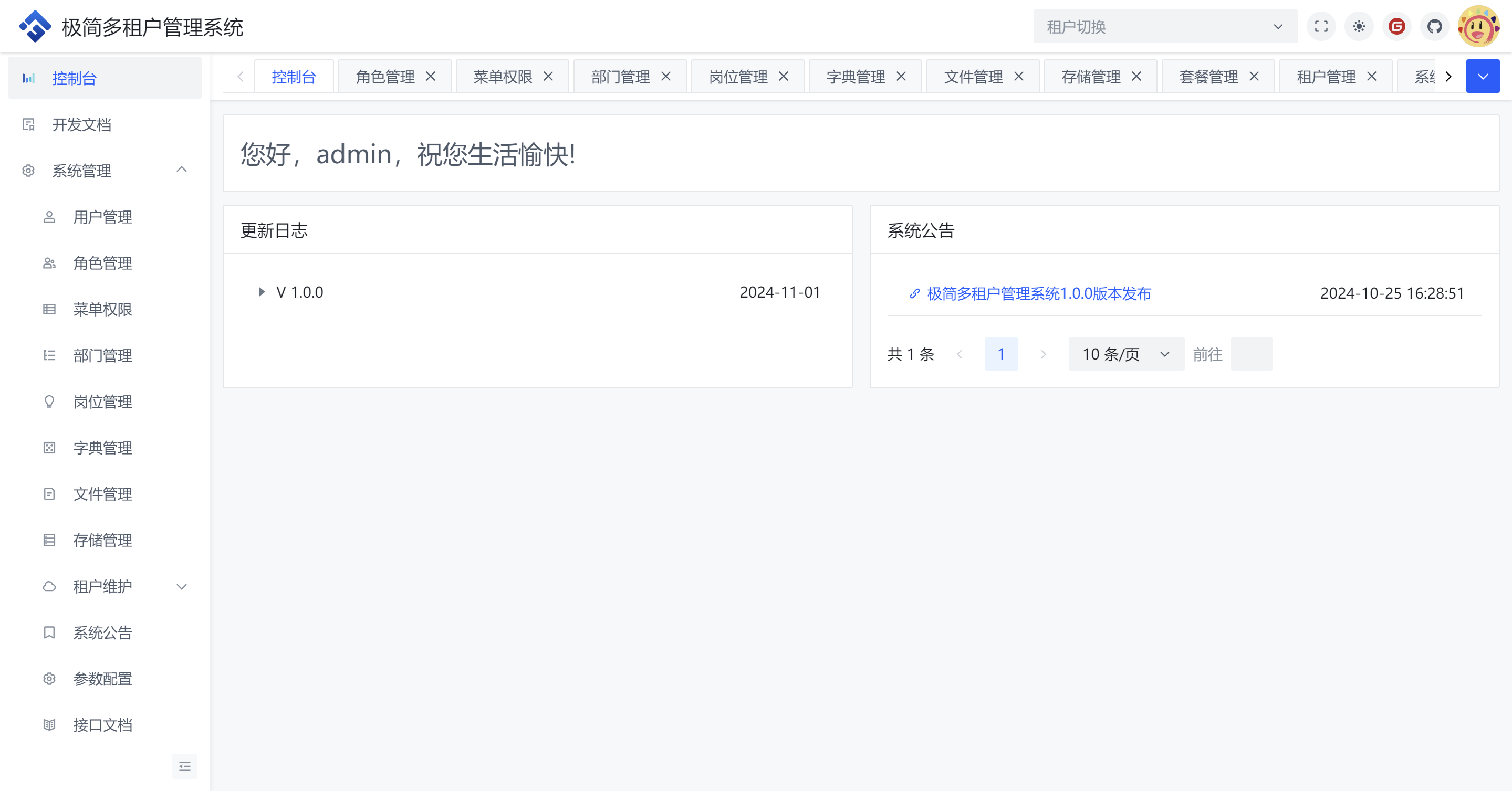Open the 极简多租户管理系统1.0.0版本发布 announcement link

(x=1038, y=293)
